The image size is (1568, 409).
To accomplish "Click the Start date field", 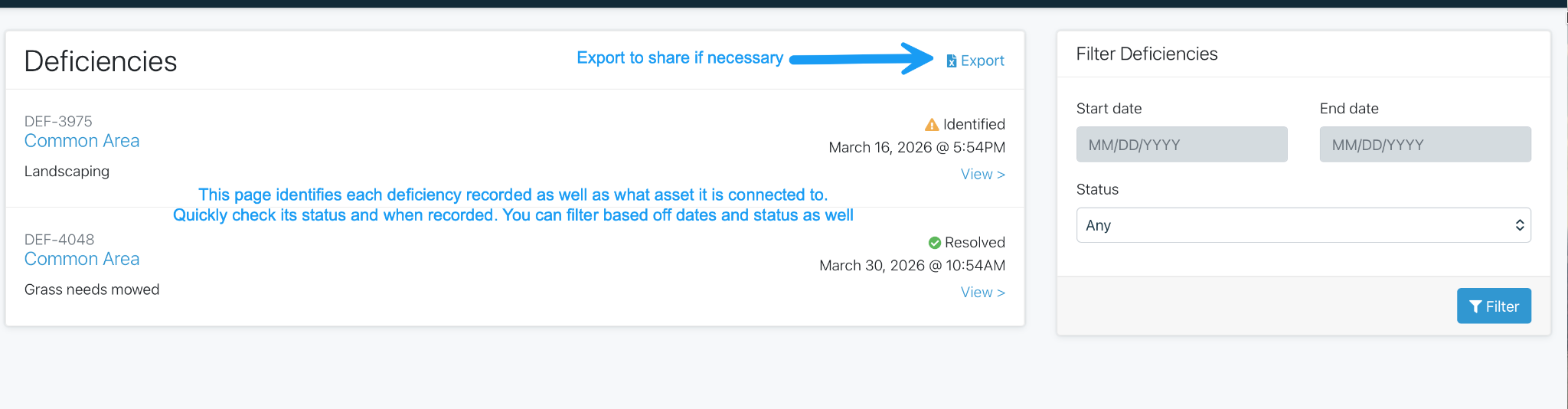I will click(x=1181, y=145).
